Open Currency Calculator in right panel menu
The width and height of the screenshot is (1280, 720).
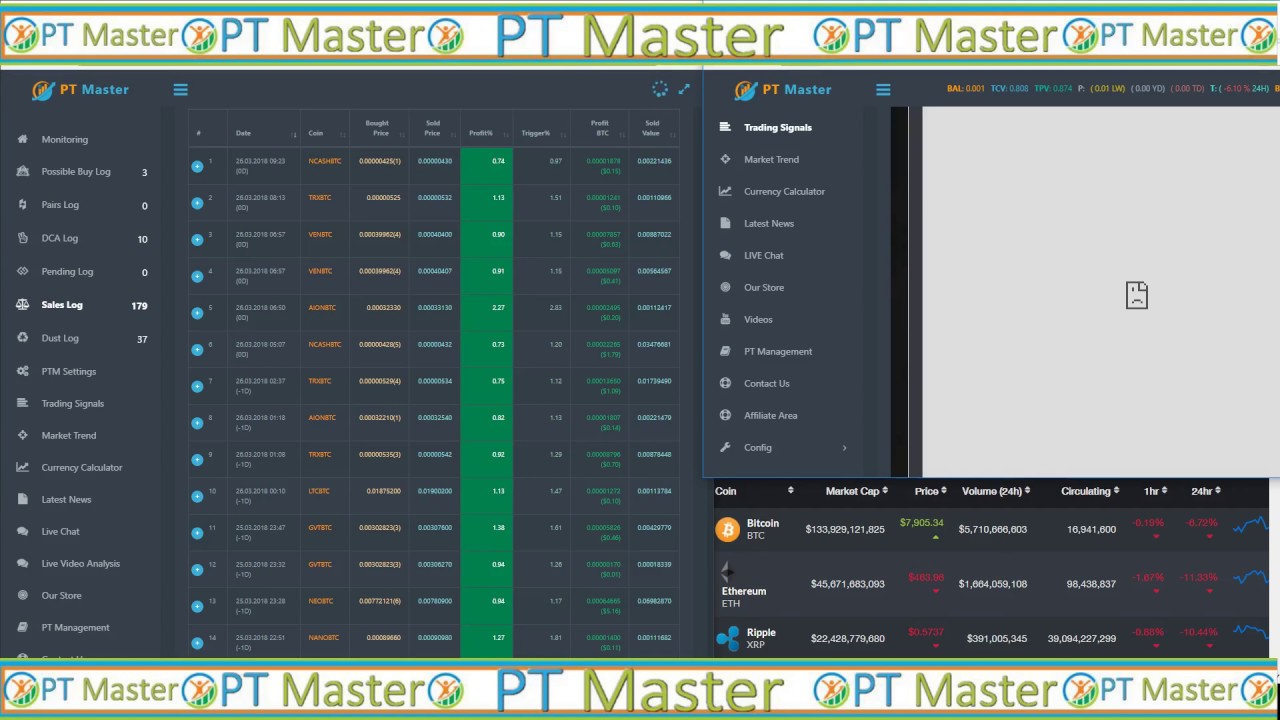point(784,191)
